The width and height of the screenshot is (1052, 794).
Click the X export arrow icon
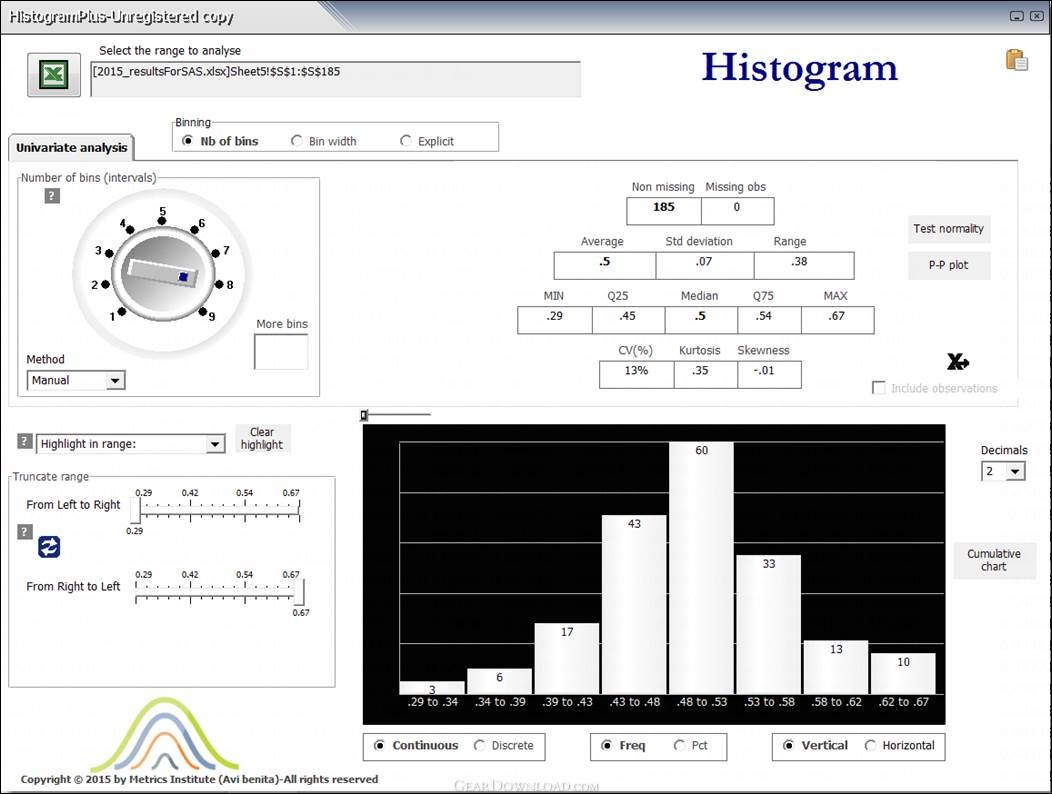(x=957, y=362)
